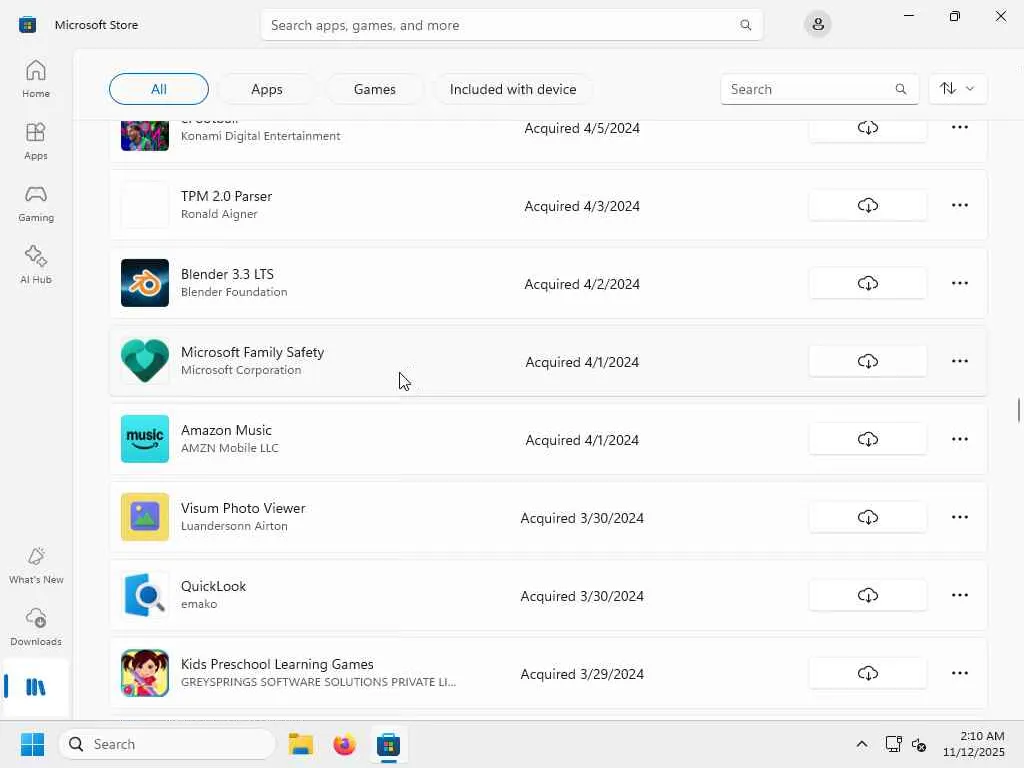The height and width of the screenshot is (768, 1024).
Task: Open the Downloads page
Action: (36, 628)
